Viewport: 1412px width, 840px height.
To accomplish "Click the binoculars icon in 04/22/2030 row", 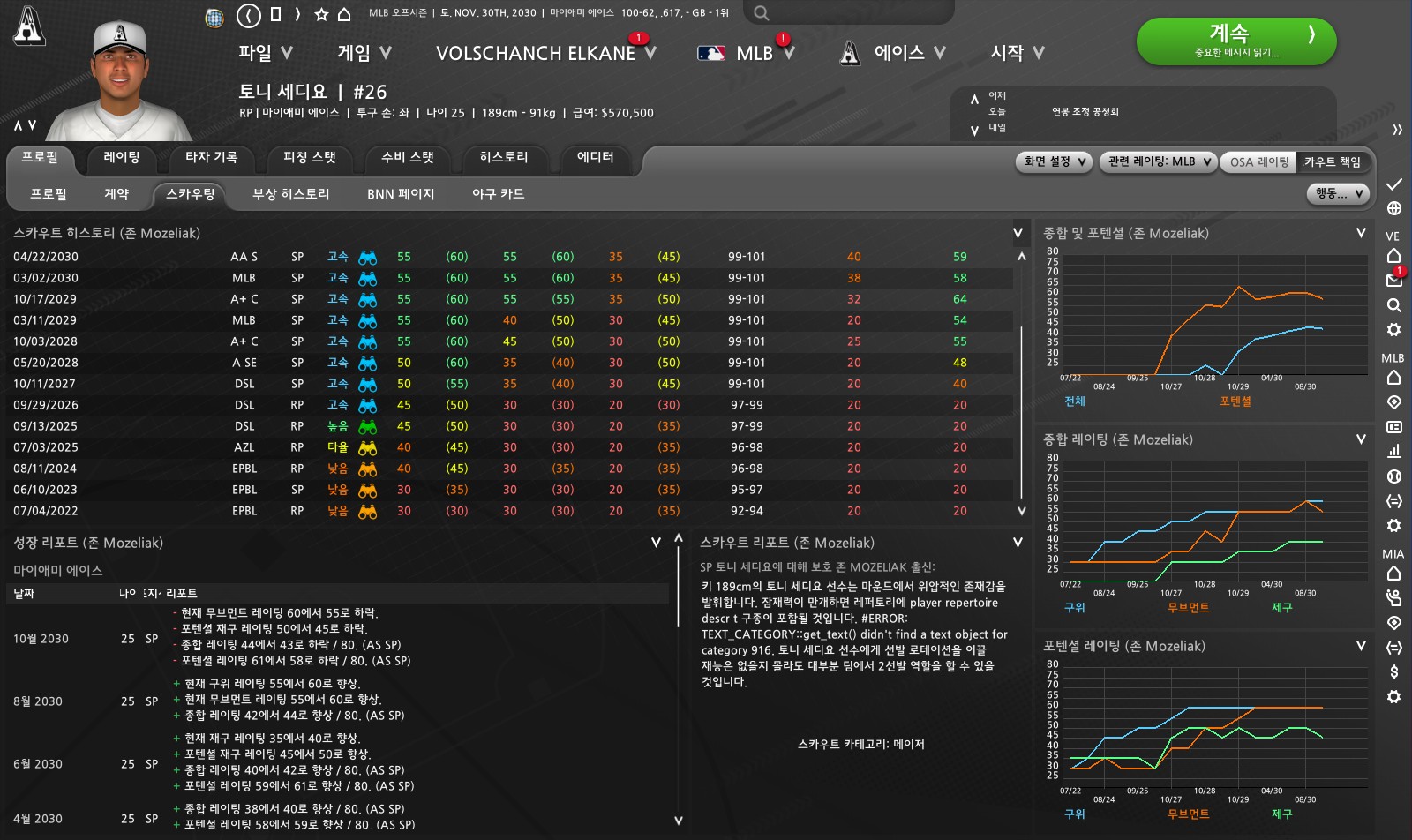I will tap(367, 257).
